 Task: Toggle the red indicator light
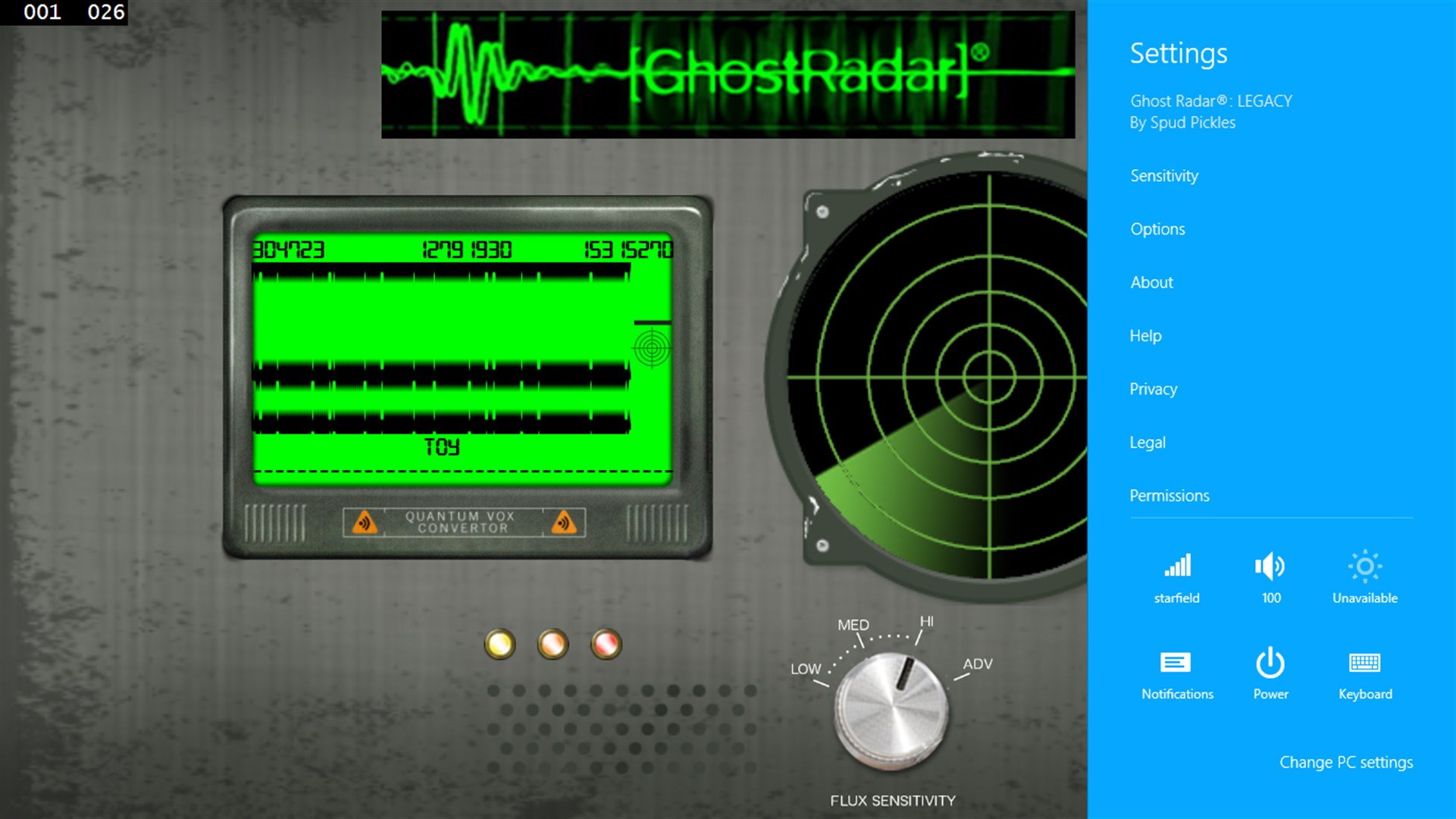point(606,644)
